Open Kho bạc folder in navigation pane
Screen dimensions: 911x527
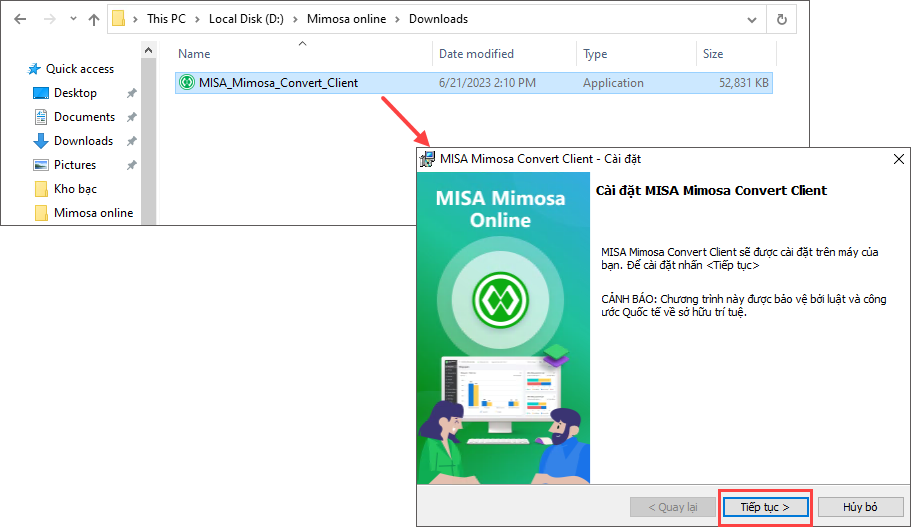75,189
